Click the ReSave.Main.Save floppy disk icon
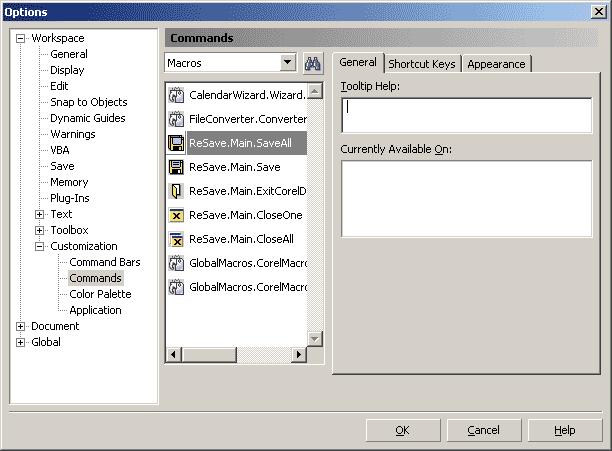This screenshot has width=612, height=451. 176,167
